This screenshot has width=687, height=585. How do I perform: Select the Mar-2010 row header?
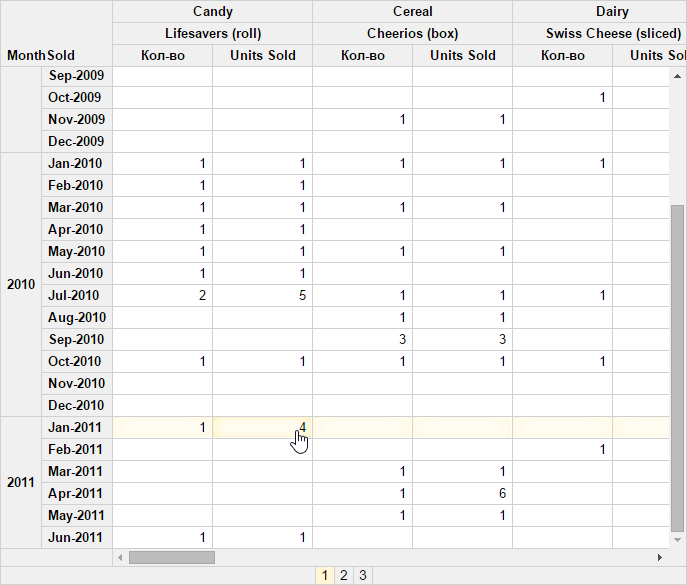[77, 207]
